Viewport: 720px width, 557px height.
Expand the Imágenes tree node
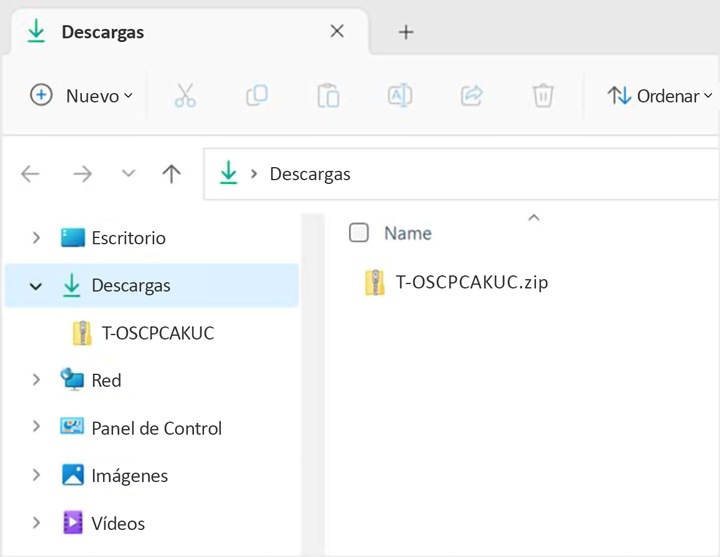click(36, 475)
